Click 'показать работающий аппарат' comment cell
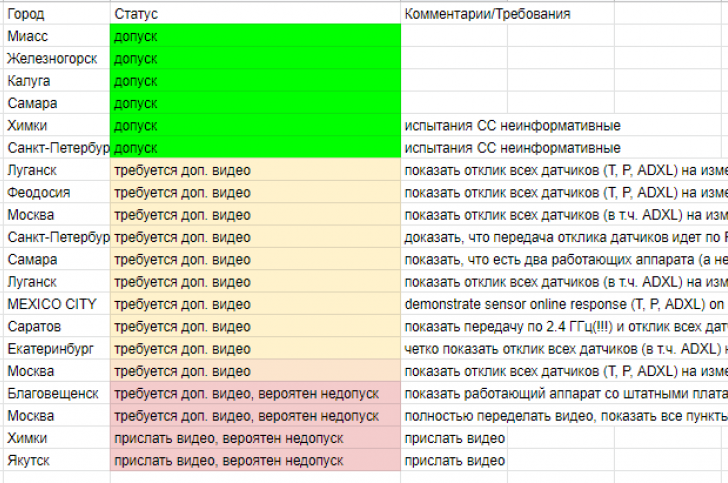This screenshot has height=483, width=728. pyautogui.click(x=565, y=393)
